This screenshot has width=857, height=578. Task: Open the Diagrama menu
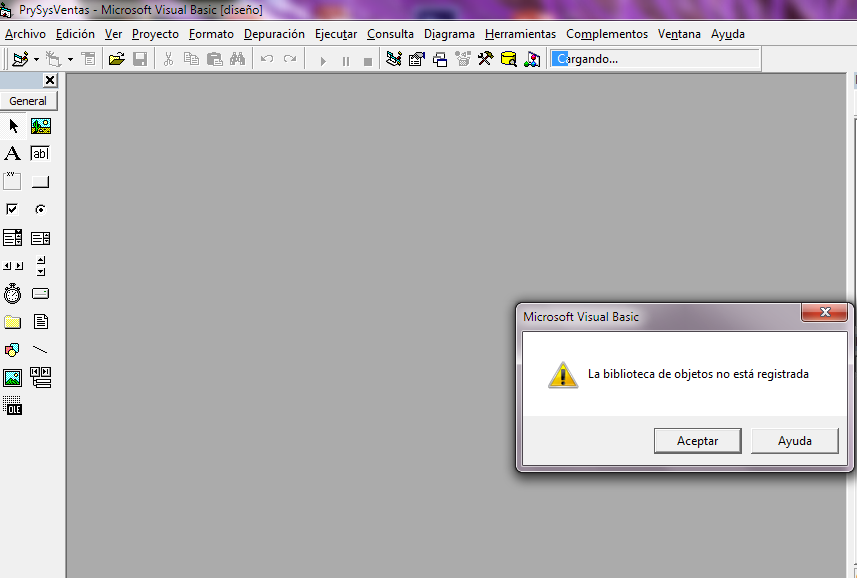(449, 34)
